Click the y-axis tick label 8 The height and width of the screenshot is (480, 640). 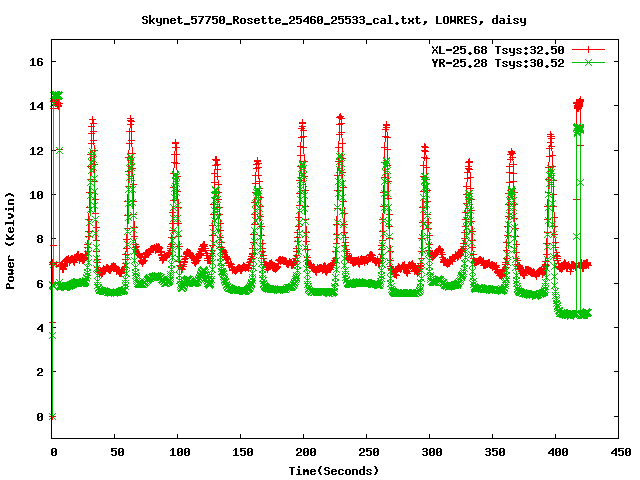[x=40, y=239]
